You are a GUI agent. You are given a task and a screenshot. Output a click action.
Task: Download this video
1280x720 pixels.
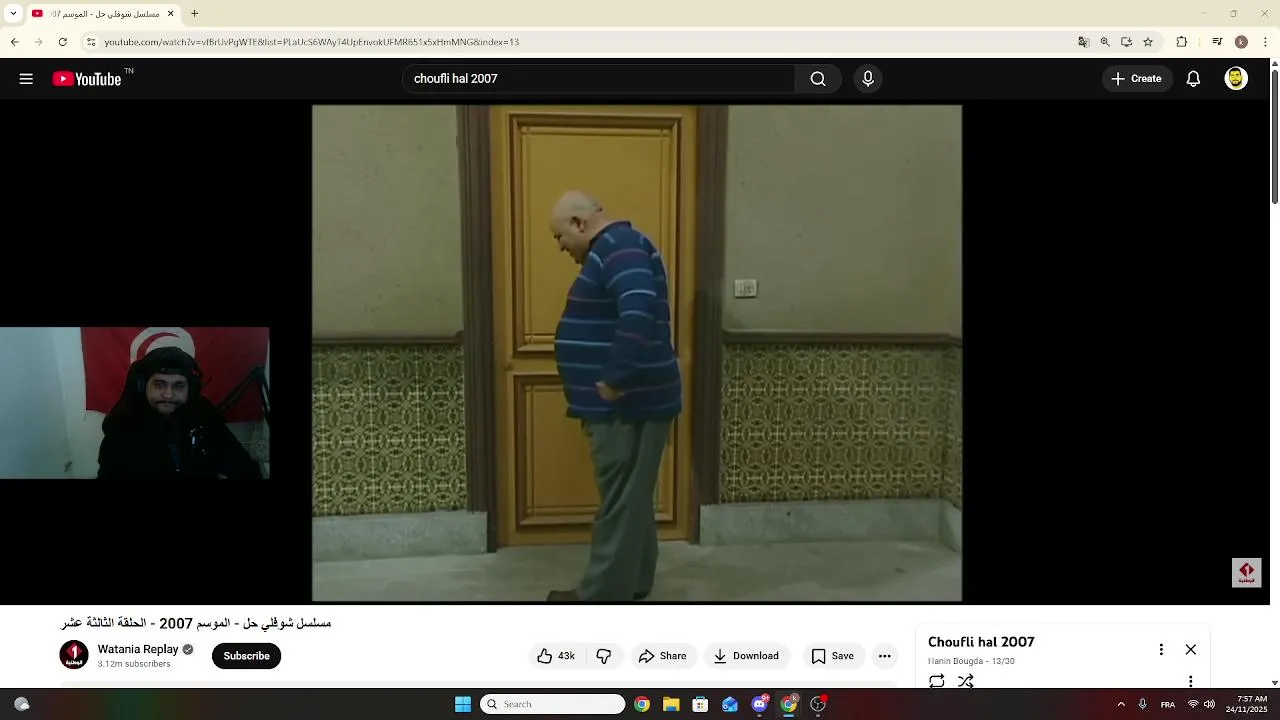[x=746, y=656]
